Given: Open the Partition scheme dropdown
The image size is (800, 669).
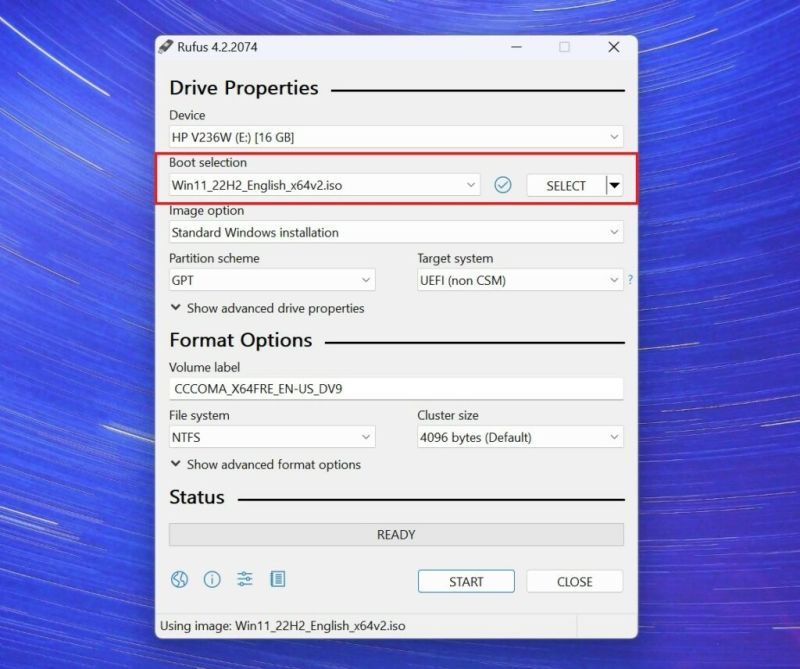Looking at the screenshot, I should click(364, 280).
